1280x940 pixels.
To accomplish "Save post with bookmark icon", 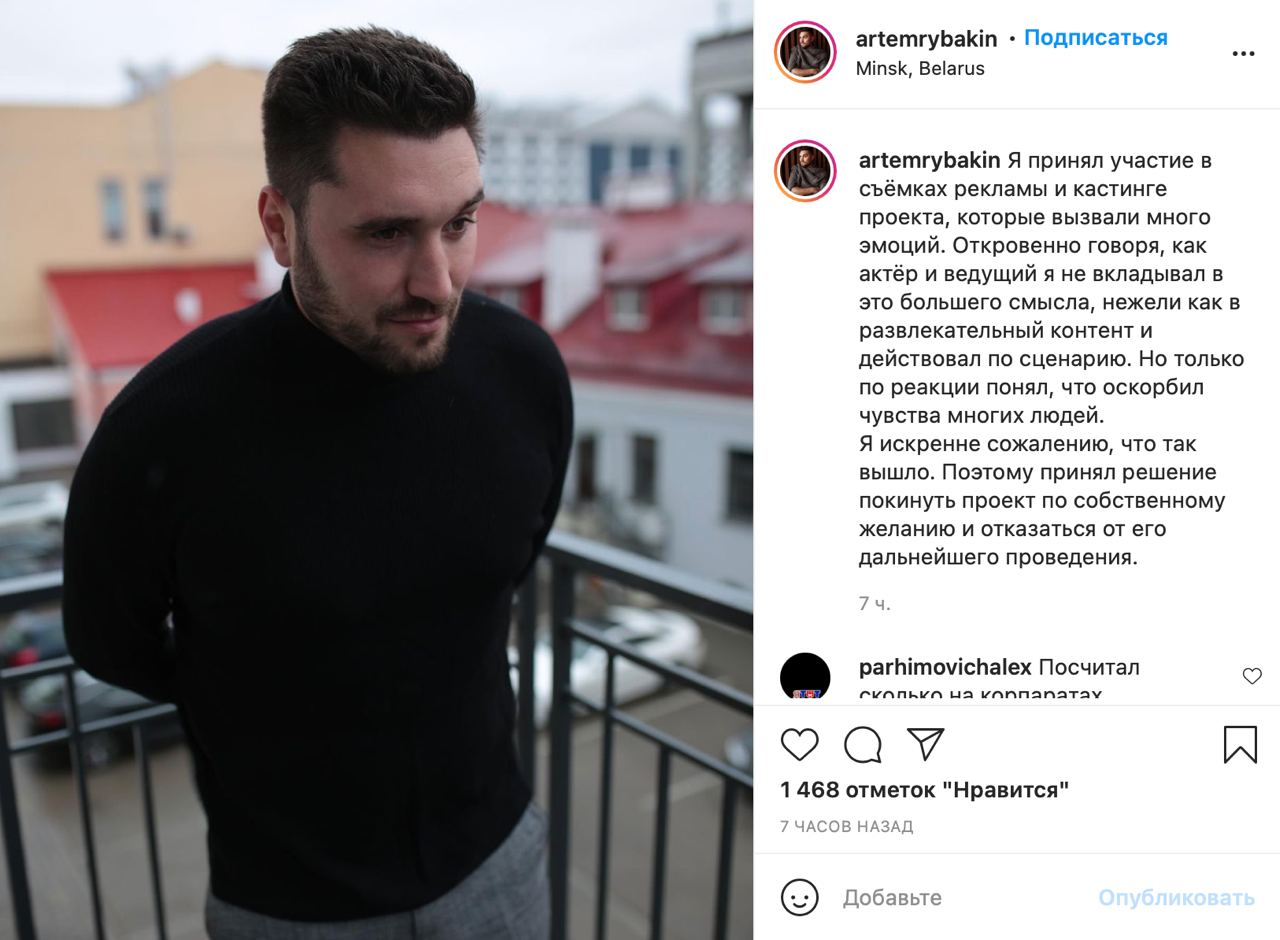I will (x=1240, y=745).
